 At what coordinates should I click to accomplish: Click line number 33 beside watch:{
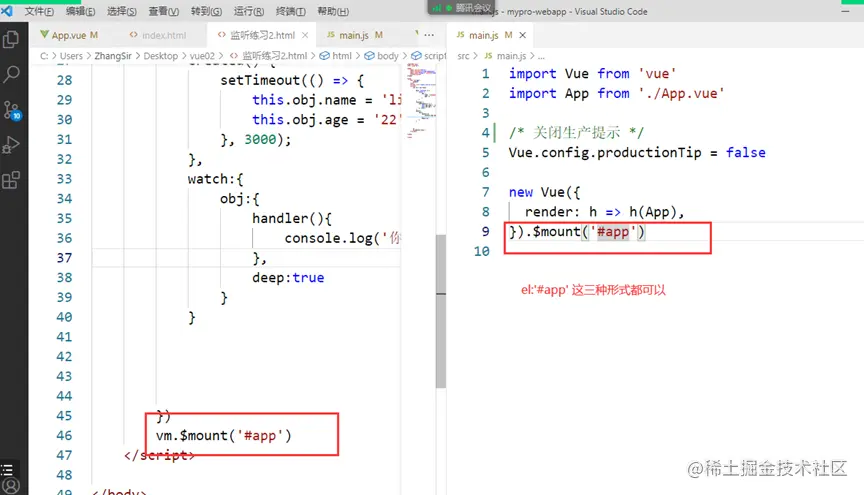click(64, 179)
